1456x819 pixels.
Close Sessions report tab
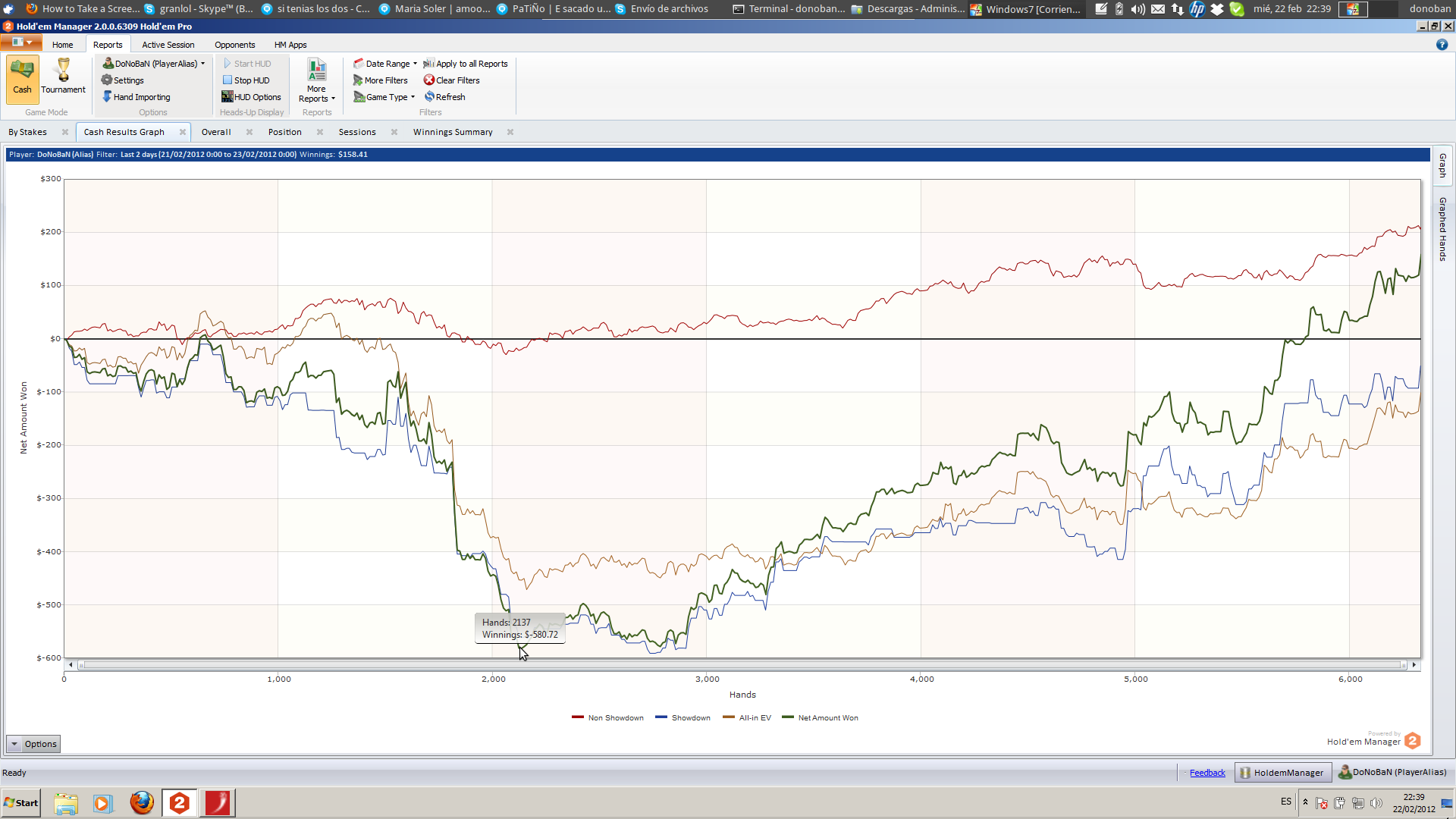point(394,132)
